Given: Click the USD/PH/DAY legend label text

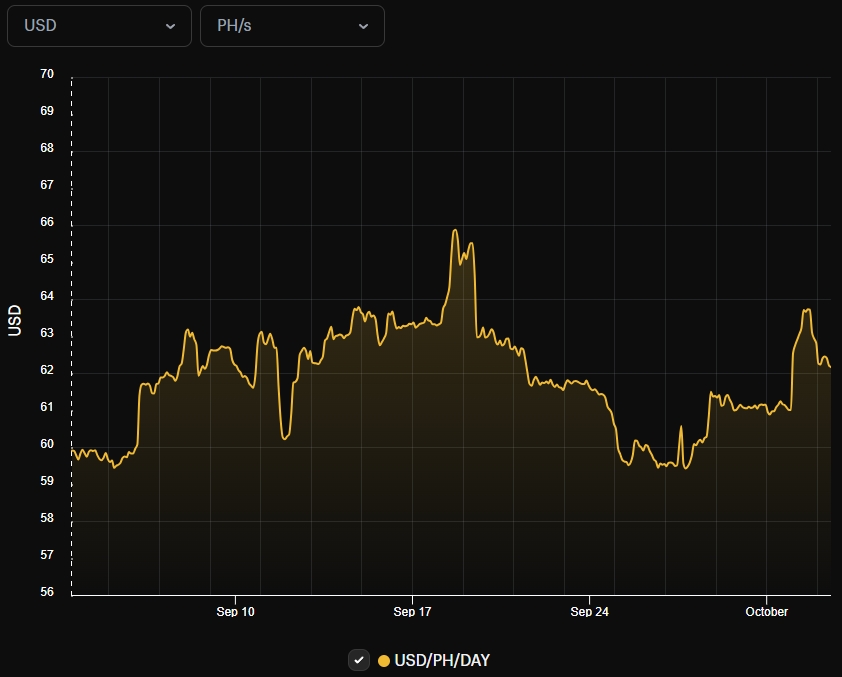Looking at the screenshot, I should coord(442,660).
